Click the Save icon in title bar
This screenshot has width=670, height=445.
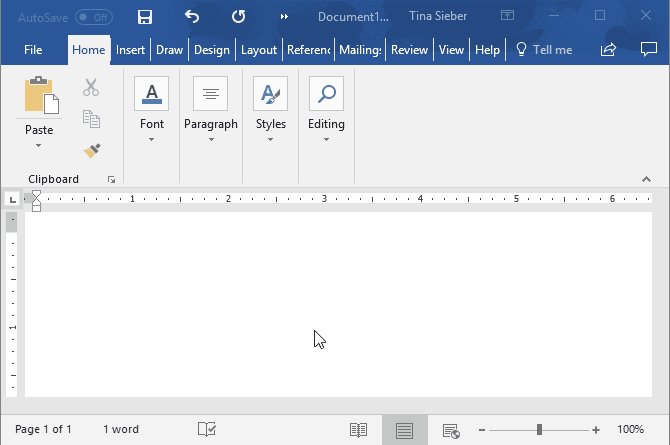(145, 17)
